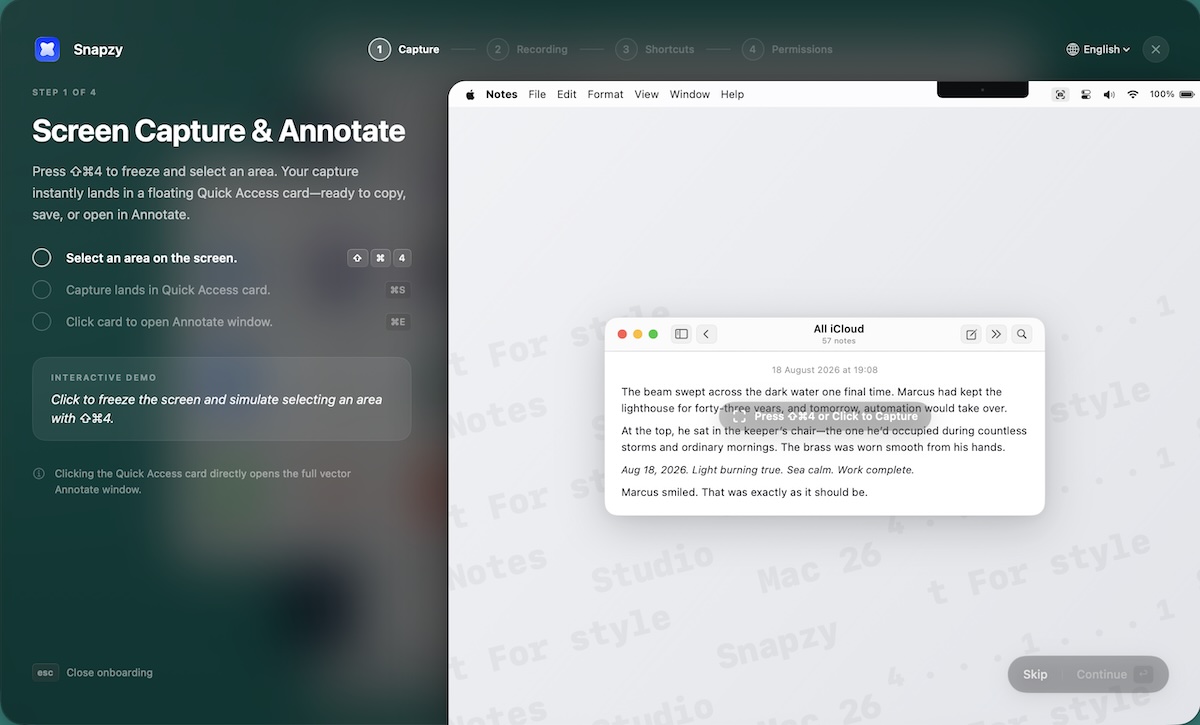Viewport: 1200px width, 725px height.
Task: Click the ⌘S shortcut badge
Action: coord(398,290)
